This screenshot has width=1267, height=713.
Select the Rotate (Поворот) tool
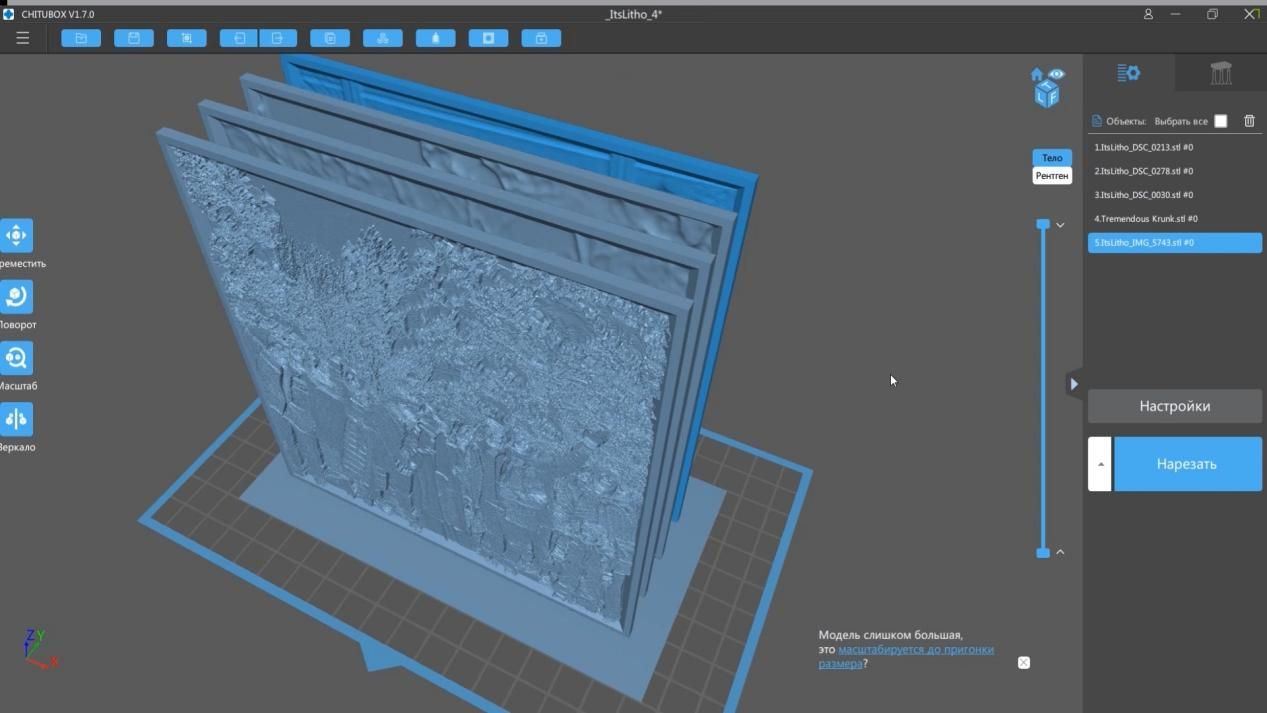tap(17, 297)
